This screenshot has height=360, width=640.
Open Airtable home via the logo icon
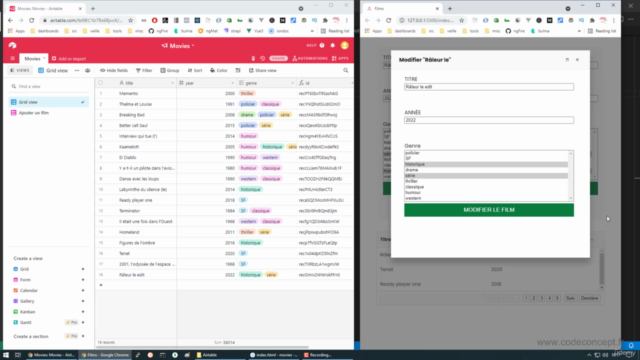(12, 46)
